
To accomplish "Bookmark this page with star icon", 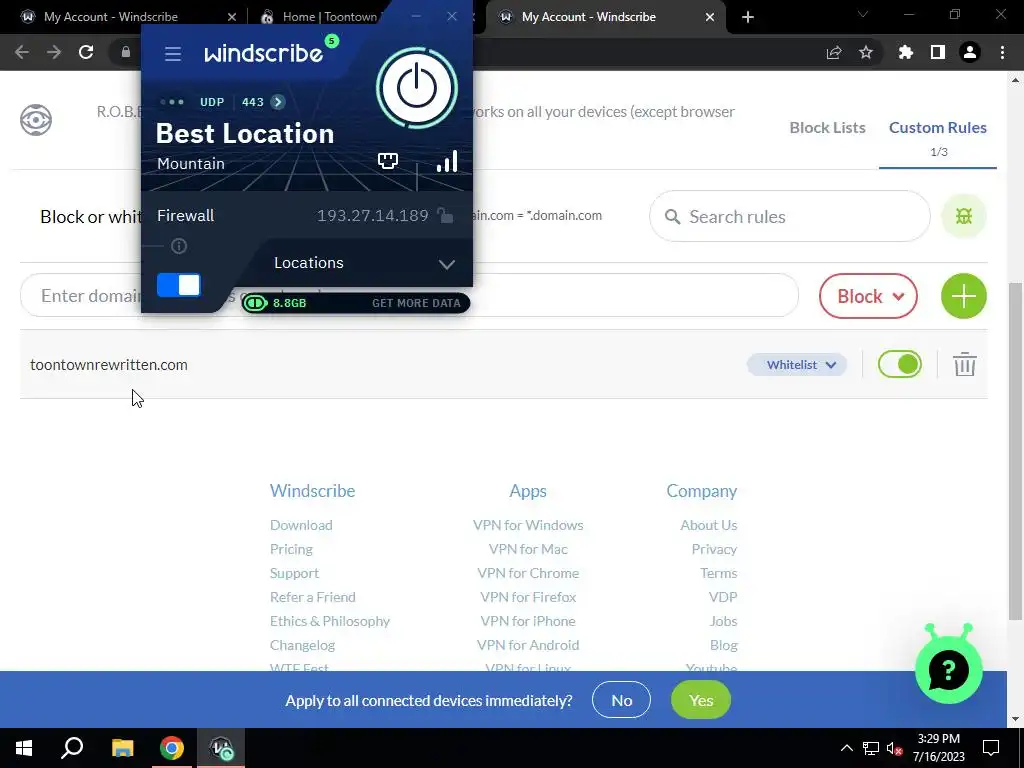I will coord(866,52).
